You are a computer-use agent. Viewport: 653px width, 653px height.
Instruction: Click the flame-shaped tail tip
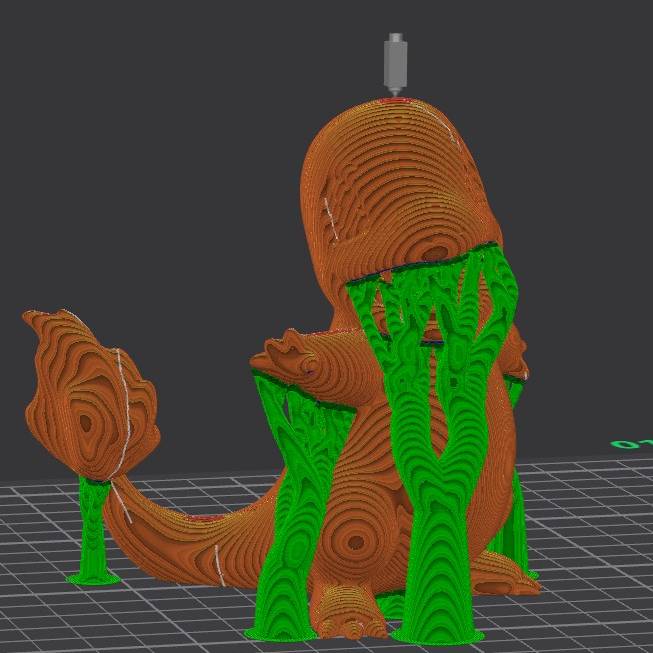[88, 400]
